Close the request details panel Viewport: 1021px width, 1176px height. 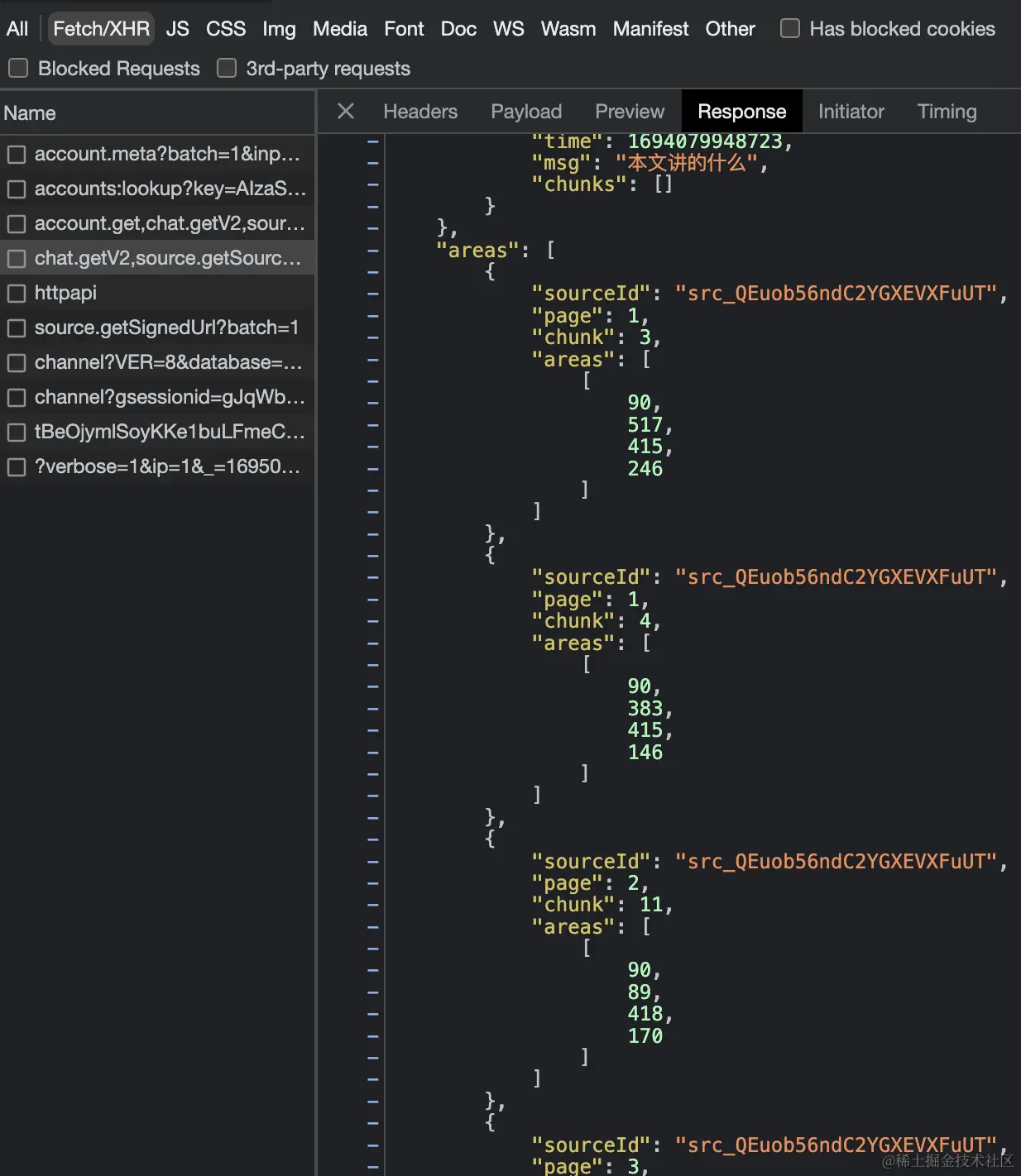click(x=346, y=111)
